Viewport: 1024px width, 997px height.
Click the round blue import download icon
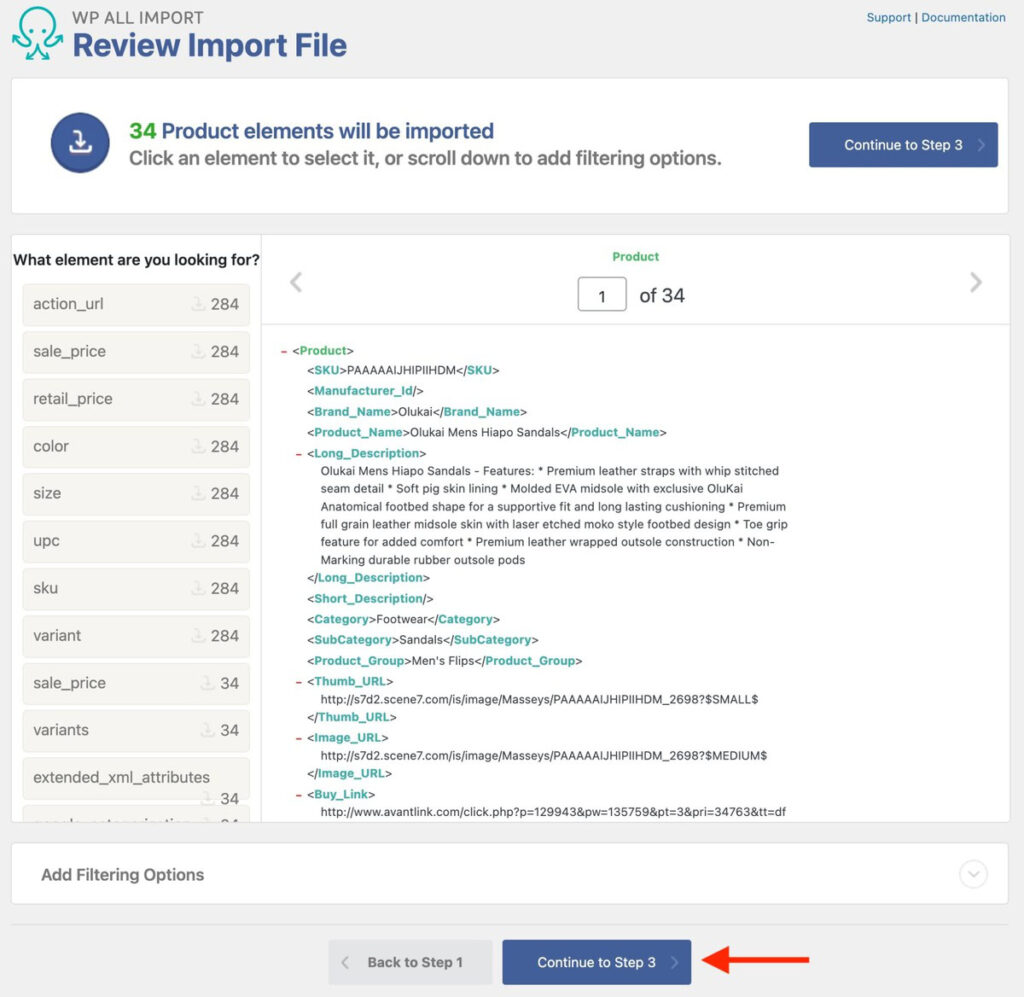click(x=80, y=143)
